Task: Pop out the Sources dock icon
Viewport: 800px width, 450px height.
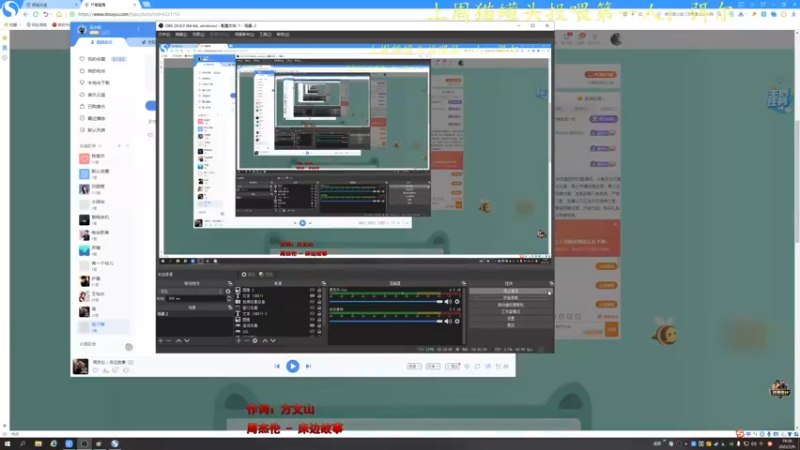Action: (324, 283)
